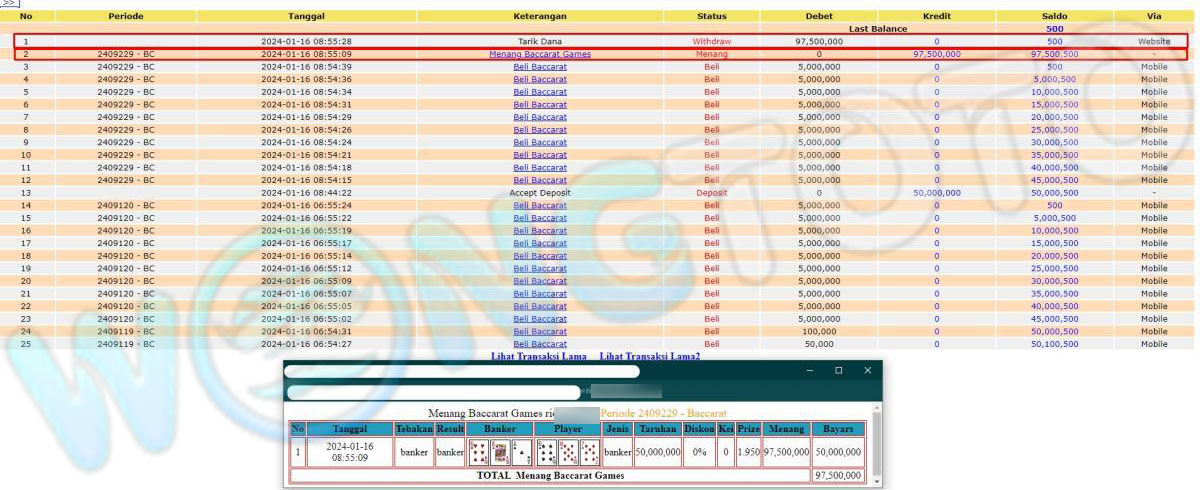
Task: Open 'Lihat Transaksi Lama' link
Action: [539, 356]
